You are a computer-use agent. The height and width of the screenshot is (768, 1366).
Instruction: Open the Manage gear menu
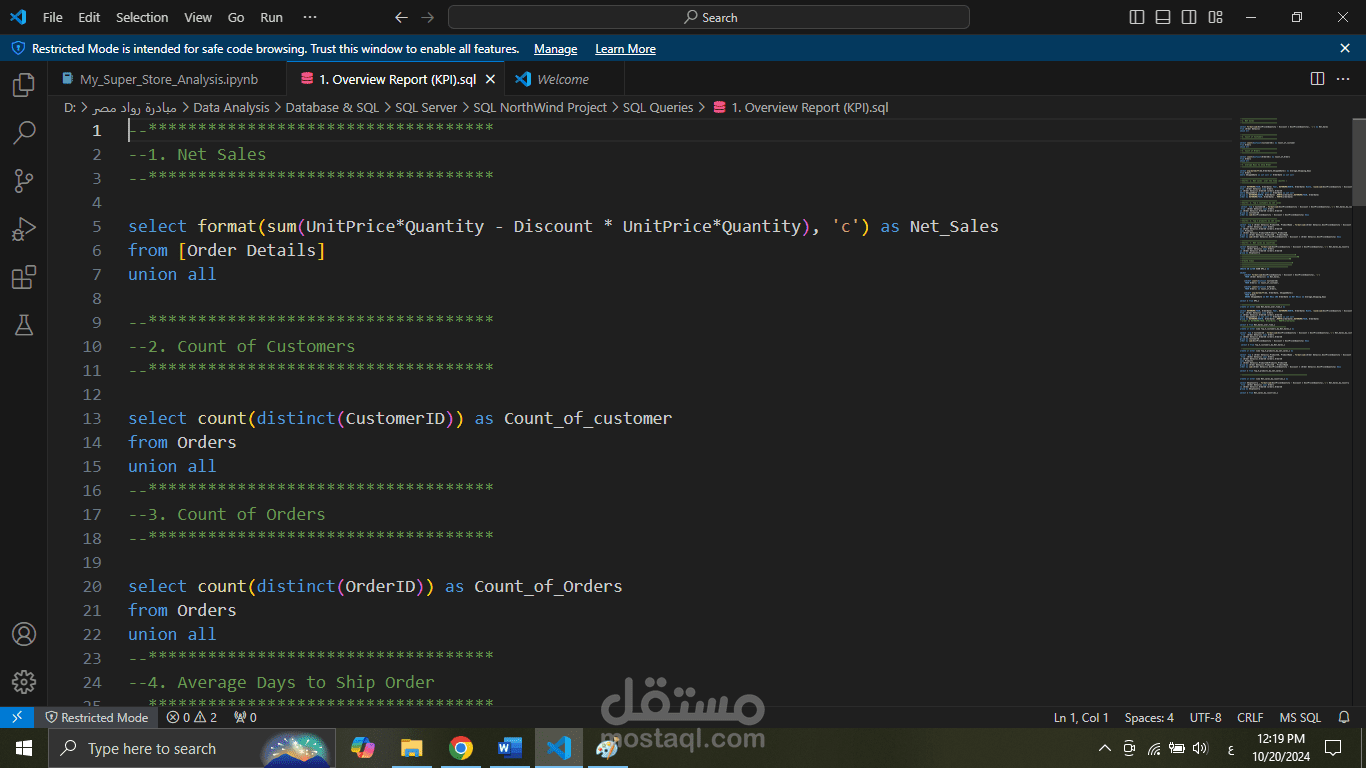point(24,682)
